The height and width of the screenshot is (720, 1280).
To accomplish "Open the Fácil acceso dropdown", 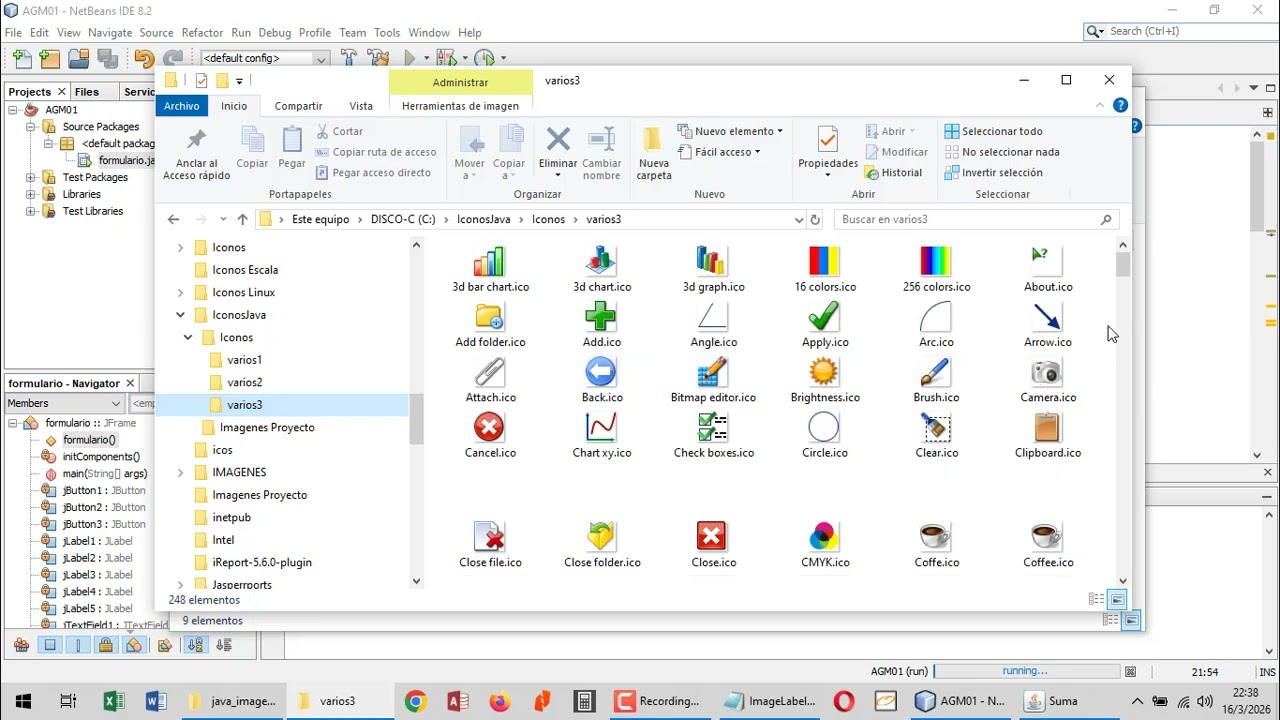I will [x=719, y=152].
